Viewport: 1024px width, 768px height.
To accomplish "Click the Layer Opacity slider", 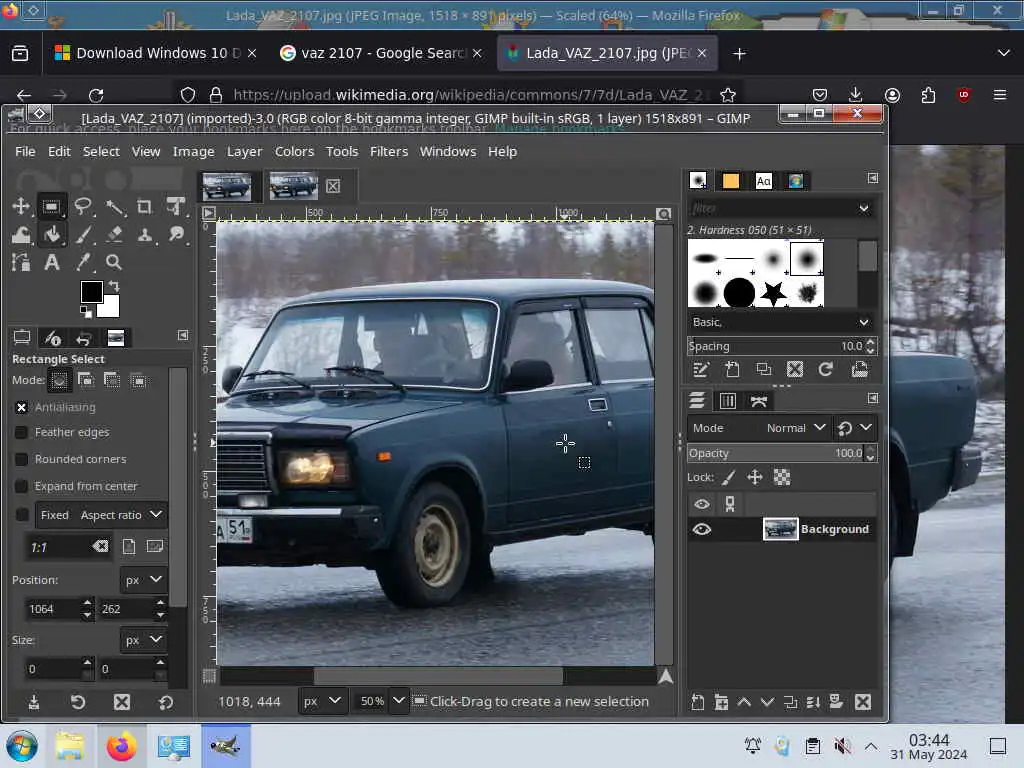I will [775, 453].
